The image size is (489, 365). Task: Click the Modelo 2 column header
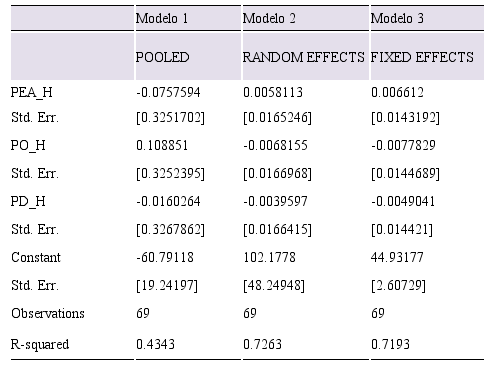269,18
